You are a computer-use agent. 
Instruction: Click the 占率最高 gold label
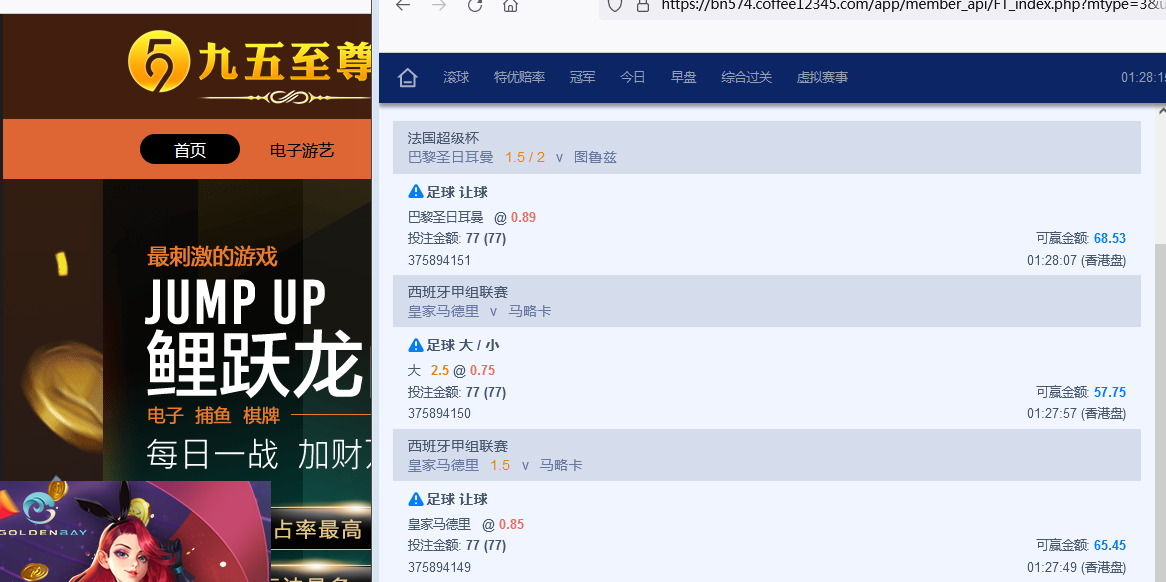click(318, 529)
